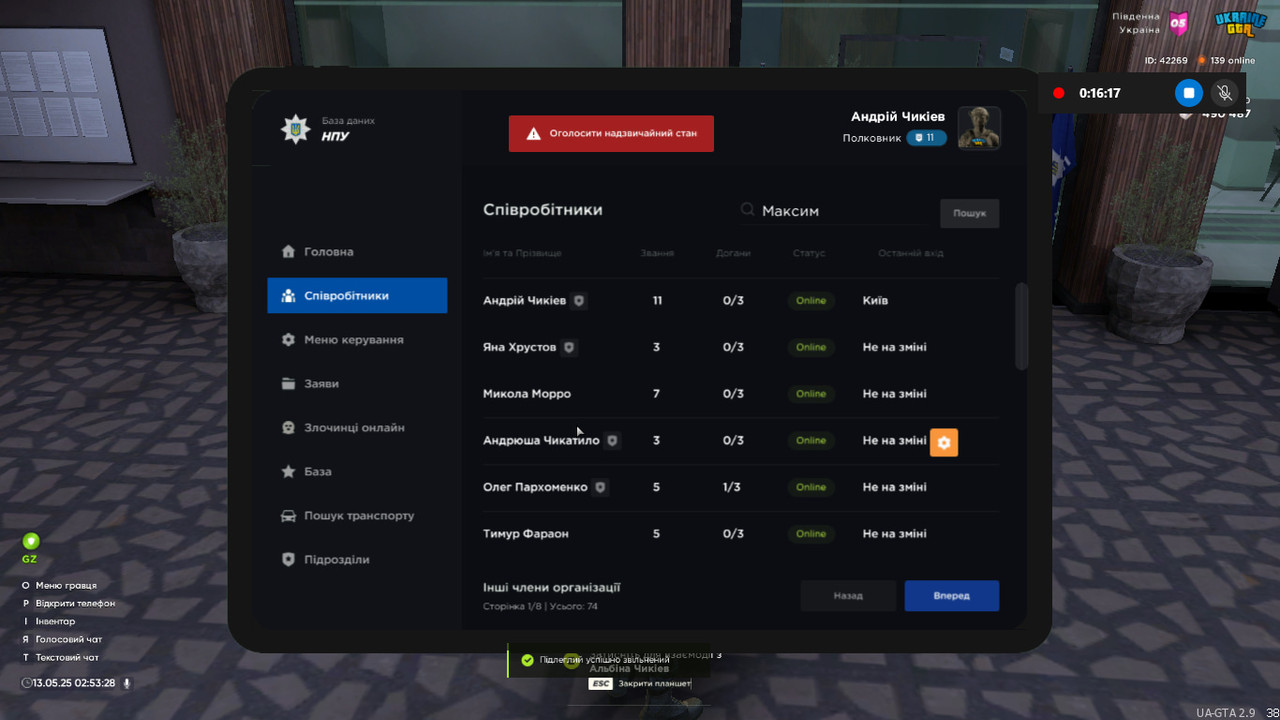Screen dimensions: 1280x720
Task: Click the НПУ star logo
Action: pos(295,129)
